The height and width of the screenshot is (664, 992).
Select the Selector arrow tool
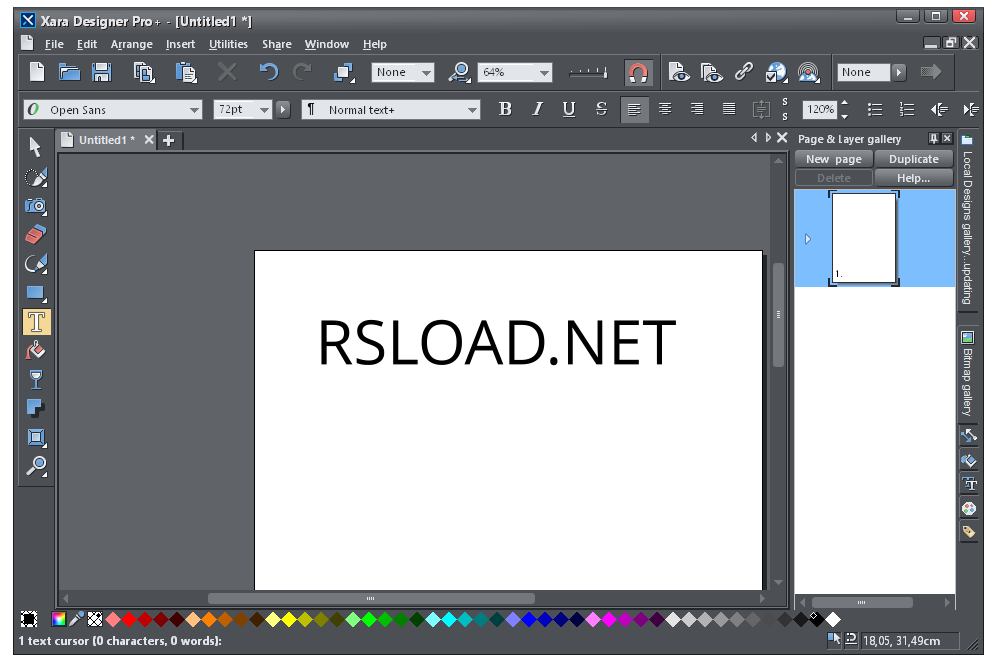click(x=35, y=147)
